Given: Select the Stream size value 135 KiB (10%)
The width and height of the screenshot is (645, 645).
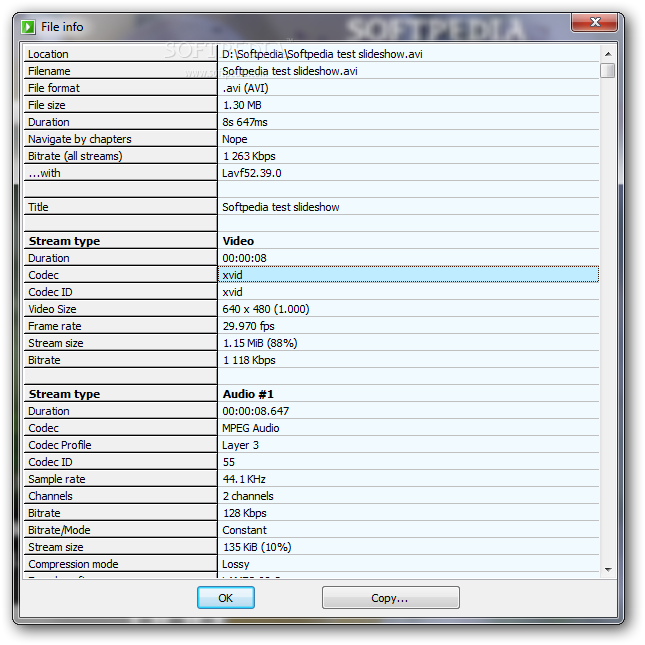Looking at the screenshot, I should pyautogui.click(x=257, y=547).
